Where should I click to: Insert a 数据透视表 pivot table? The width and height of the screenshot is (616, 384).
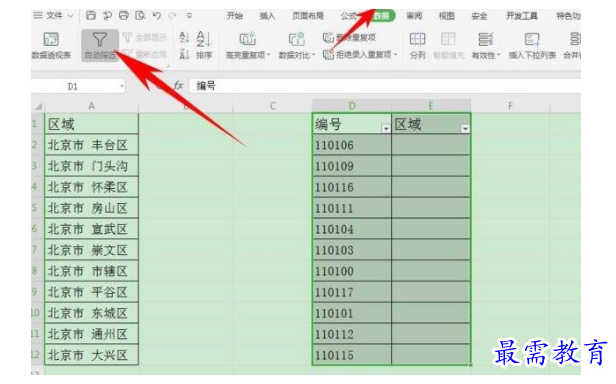click(51, 46)
